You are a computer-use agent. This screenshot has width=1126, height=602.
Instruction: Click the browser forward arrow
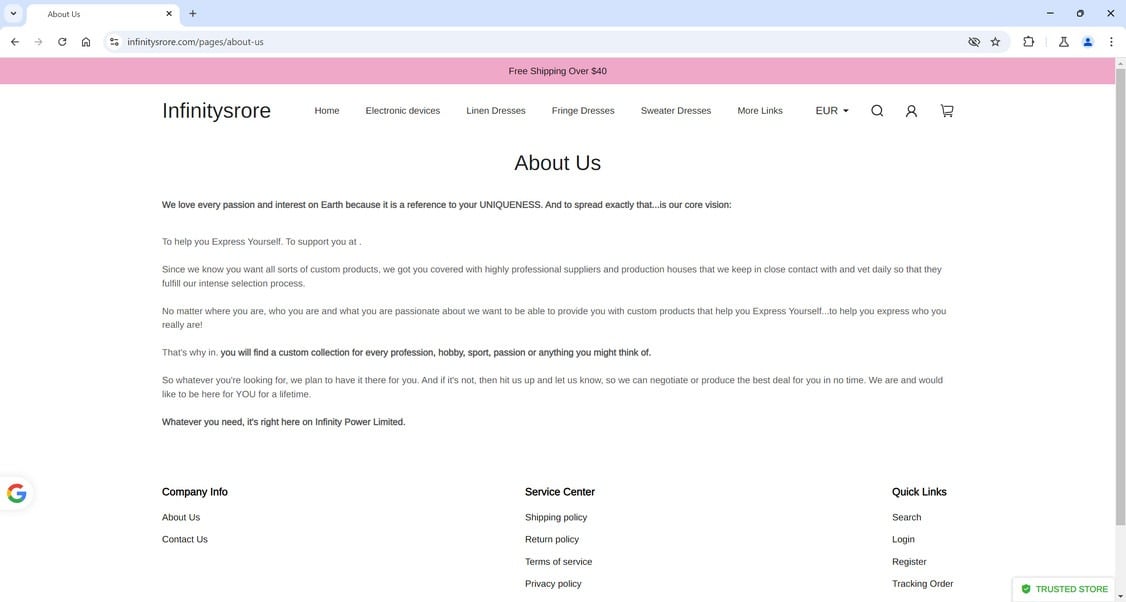(x=39, y=42)
